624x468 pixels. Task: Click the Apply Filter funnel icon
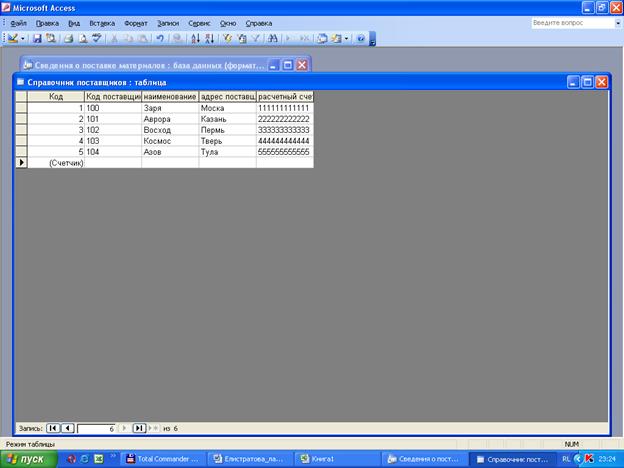pos(256,39)
